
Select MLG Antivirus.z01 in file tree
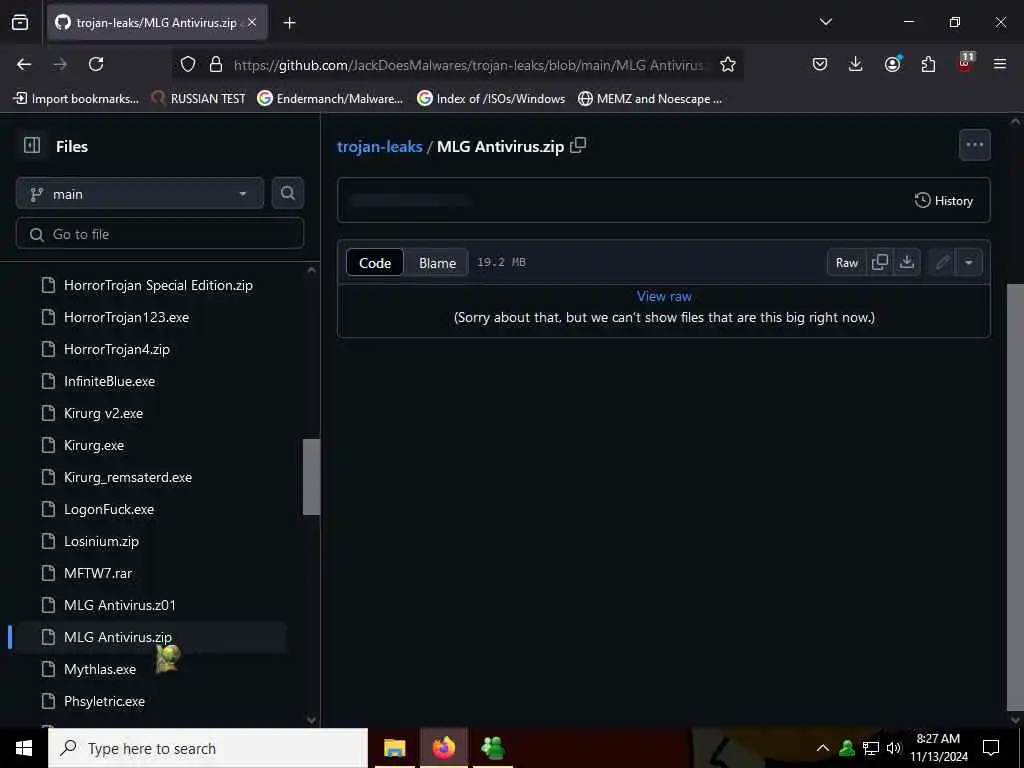click(x=120, y=605)
